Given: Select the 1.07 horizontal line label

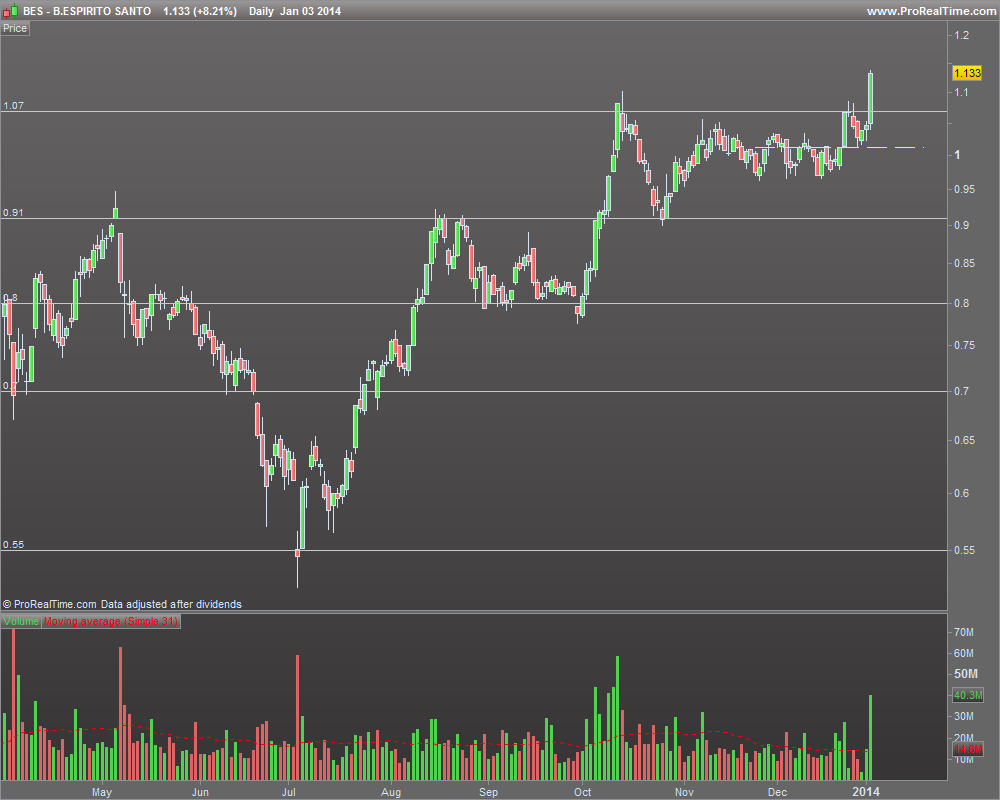Looking at the screenshot, I should point(13,105).
